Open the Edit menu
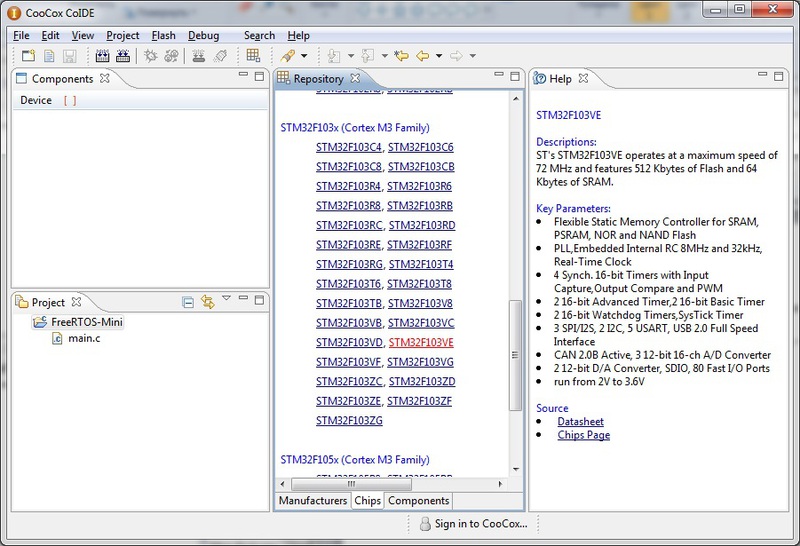The image size is (800, 546). tap(50, 35)
